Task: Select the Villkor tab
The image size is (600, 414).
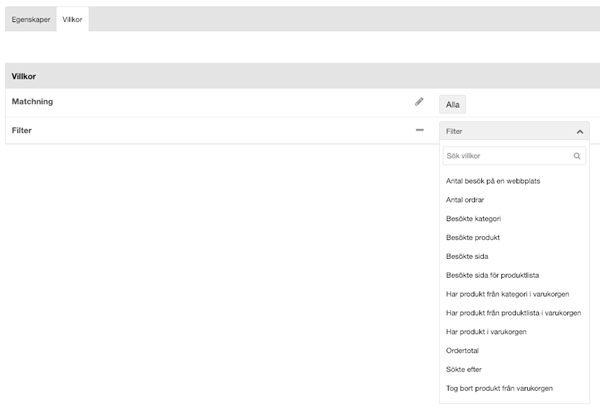Action: pyautogui.click(x=72, y=19)
